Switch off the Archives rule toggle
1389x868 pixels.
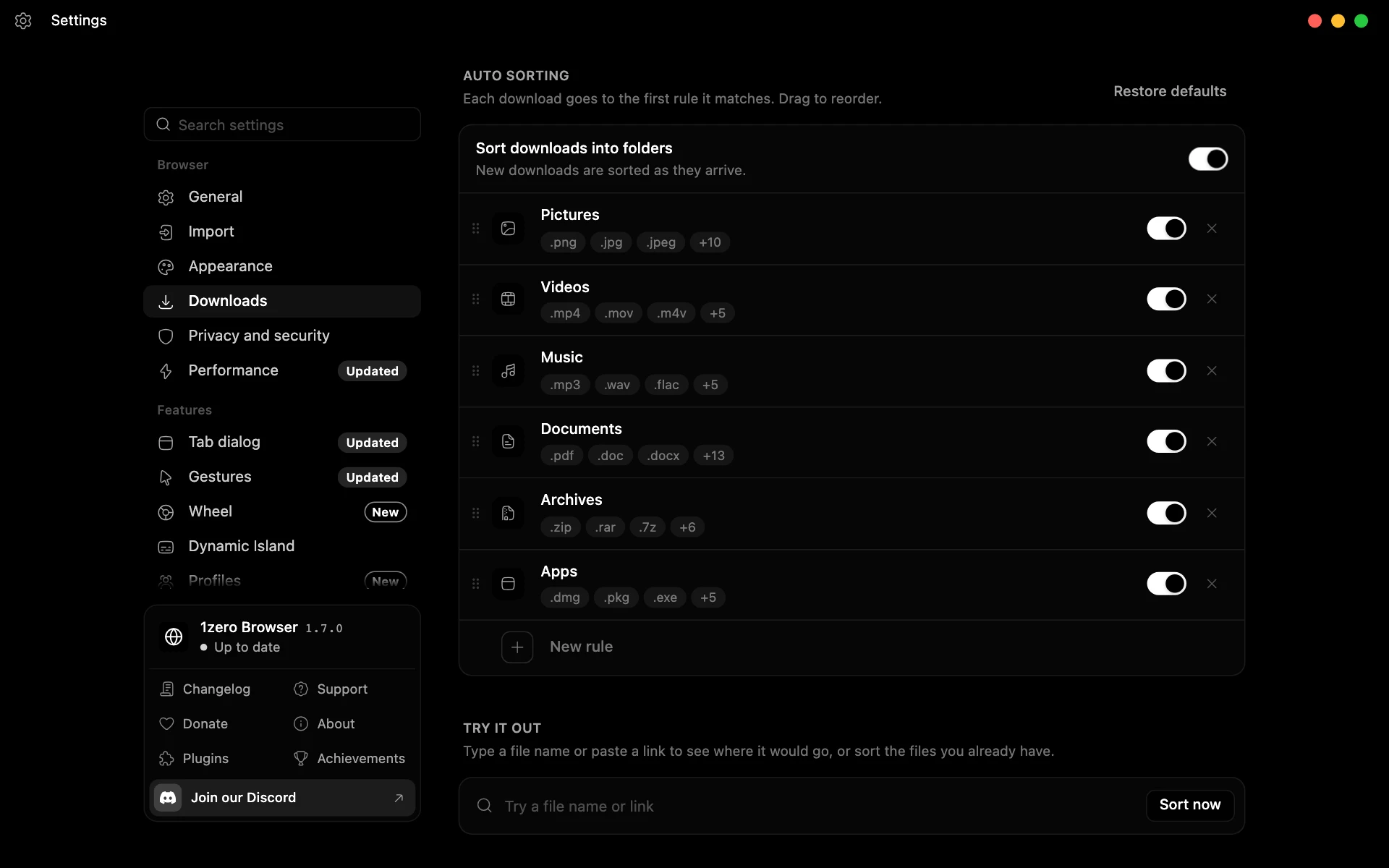pyautogui.click(x=1166, y=513)
